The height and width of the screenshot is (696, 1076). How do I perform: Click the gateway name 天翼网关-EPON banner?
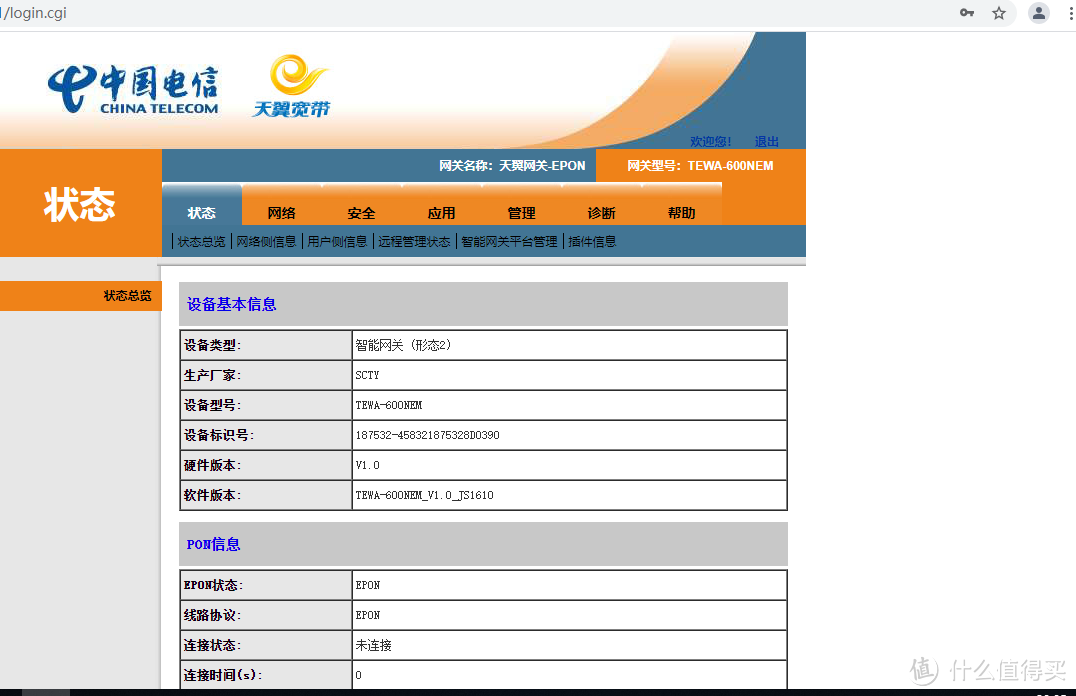point(510,165)
